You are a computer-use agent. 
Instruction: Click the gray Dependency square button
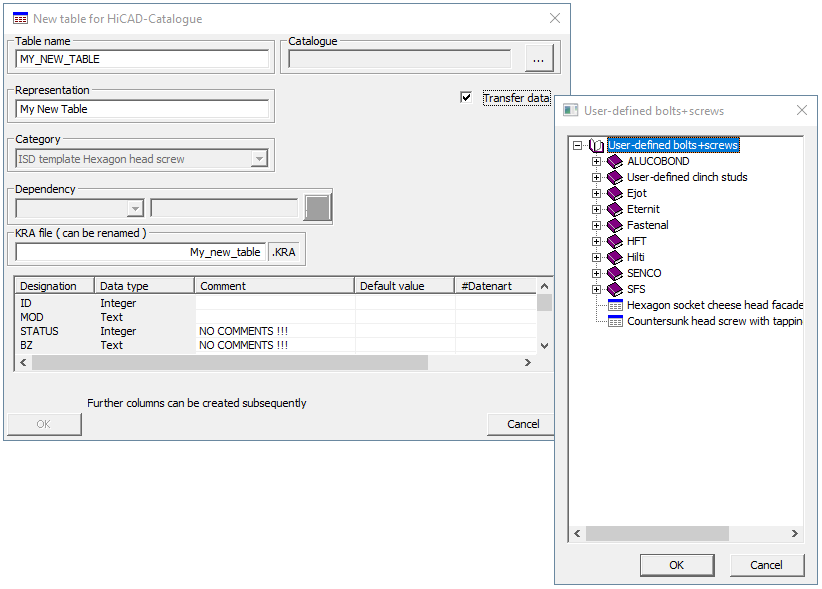[x=317, y=208]
